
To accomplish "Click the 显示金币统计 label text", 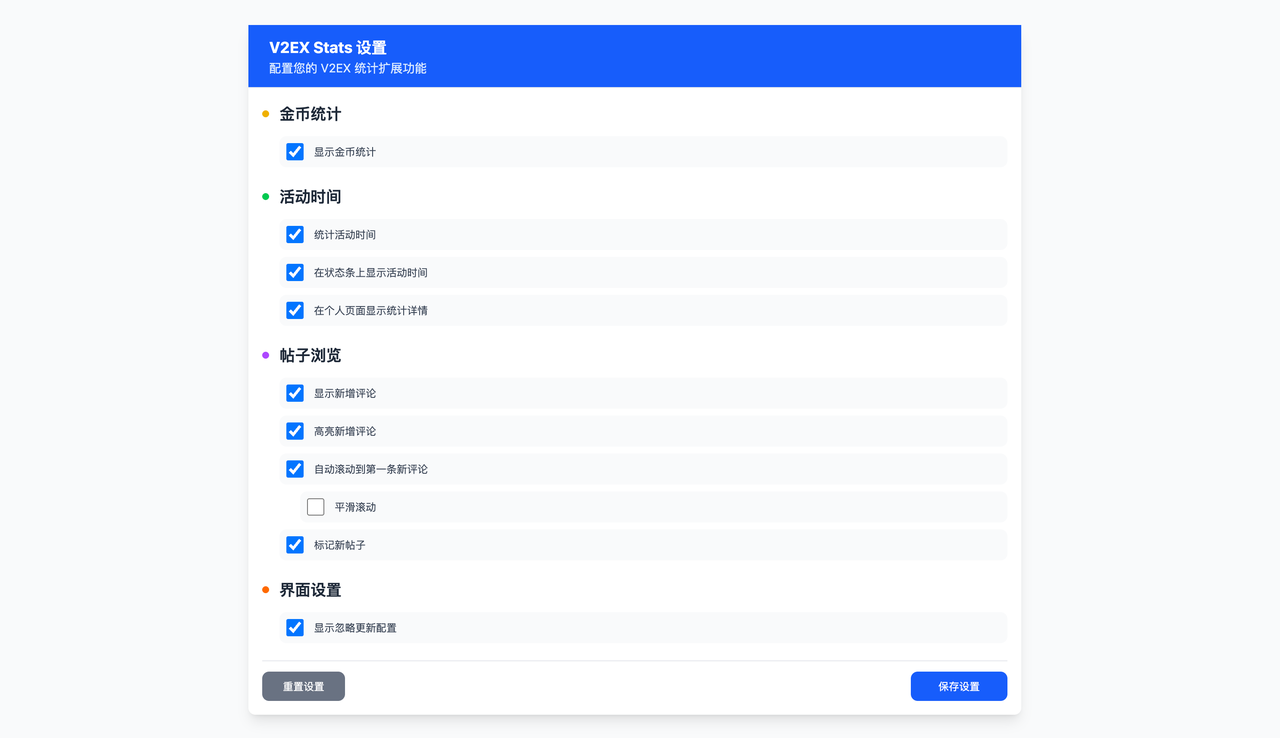I will point(345,152).
